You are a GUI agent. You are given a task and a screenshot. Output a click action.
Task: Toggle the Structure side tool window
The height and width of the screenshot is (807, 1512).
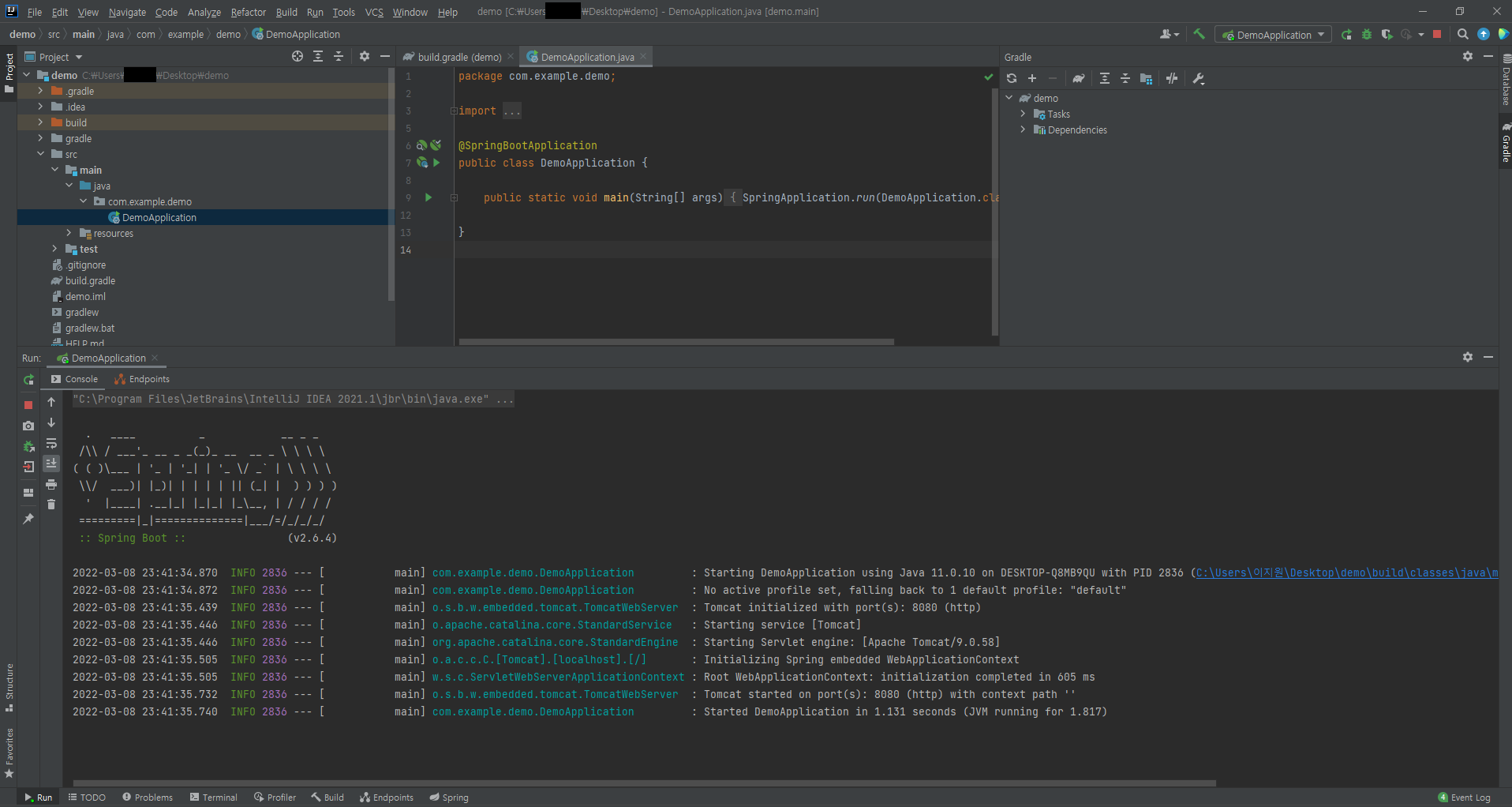tap(9, 687)
